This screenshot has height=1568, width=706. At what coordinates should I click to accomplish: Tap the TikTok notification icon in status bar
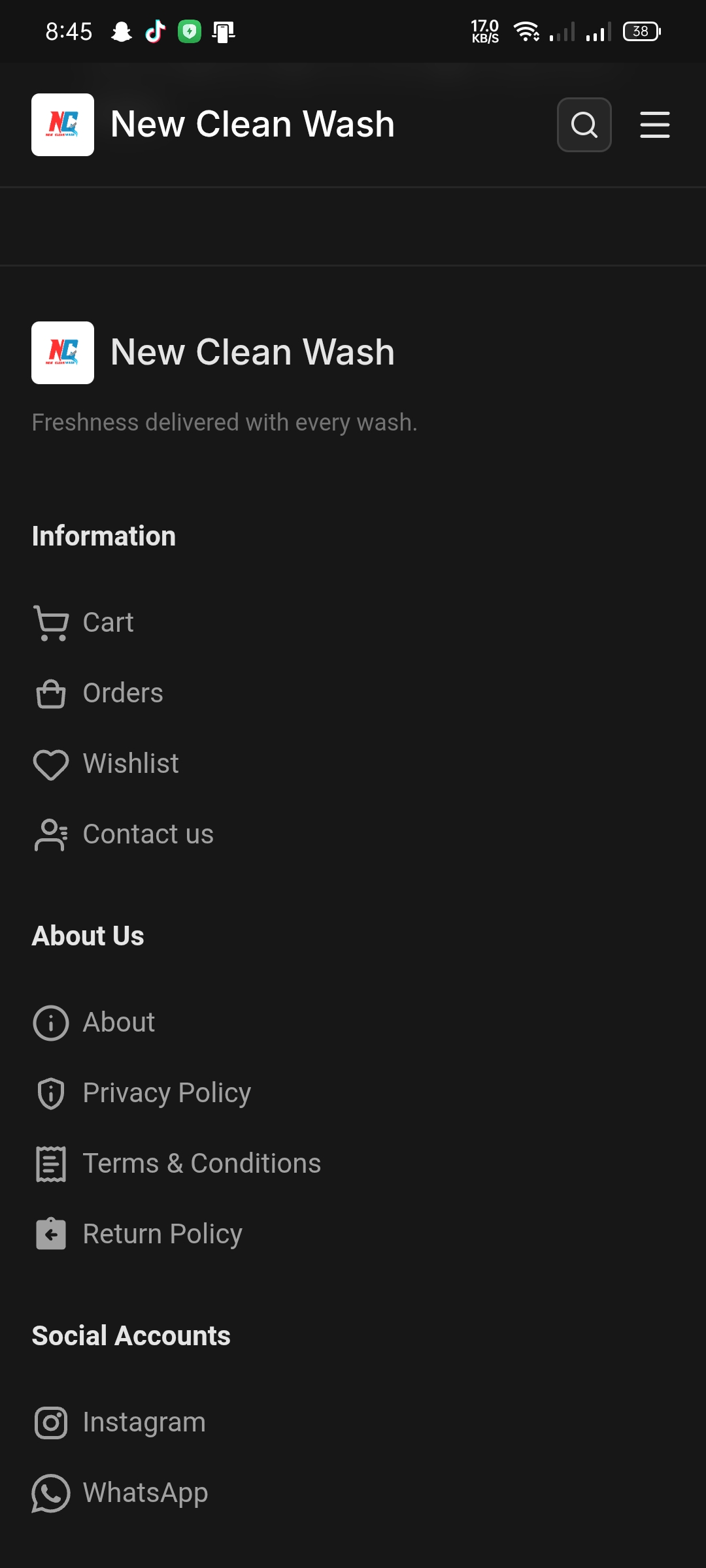(x=155, y=31)
